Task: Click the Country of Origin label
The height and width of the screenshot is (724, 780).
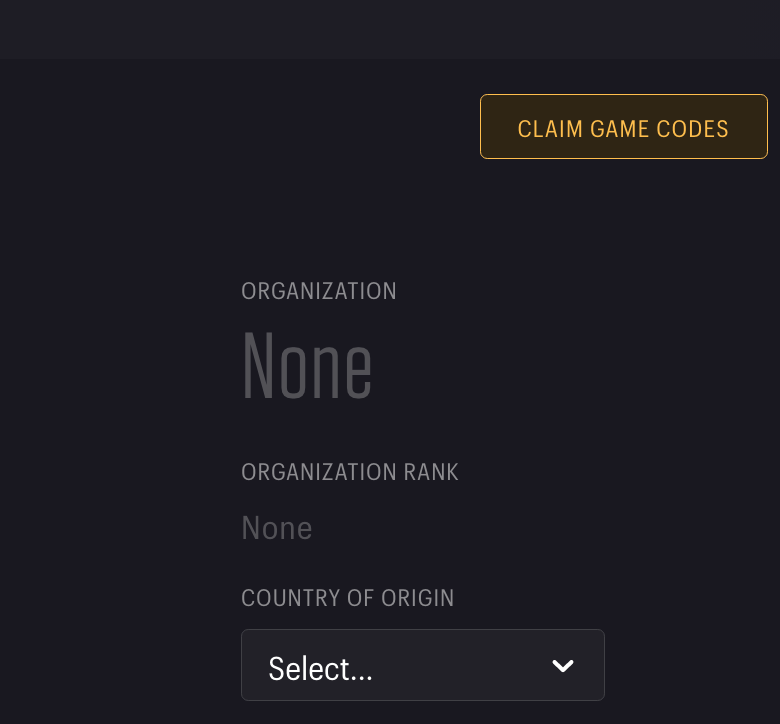Action: pyautogui.click(x=348, y=598)
